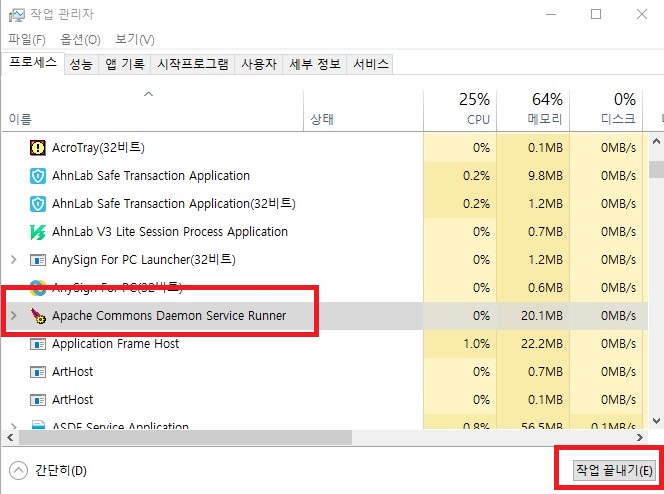Sort by the 이름 column header
Screen dimensions: 664x494
152,110
